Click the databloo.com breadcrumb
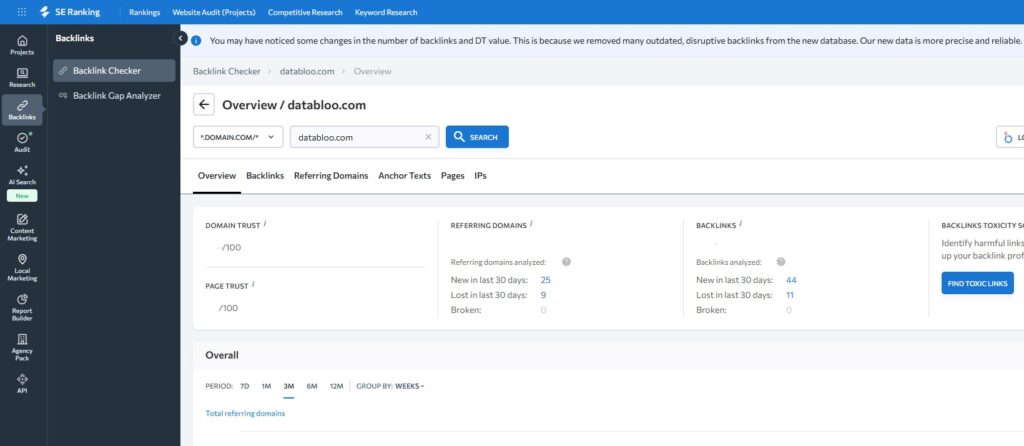The height and width of the screenshot is (446, 1024). [x=307, y=71]
